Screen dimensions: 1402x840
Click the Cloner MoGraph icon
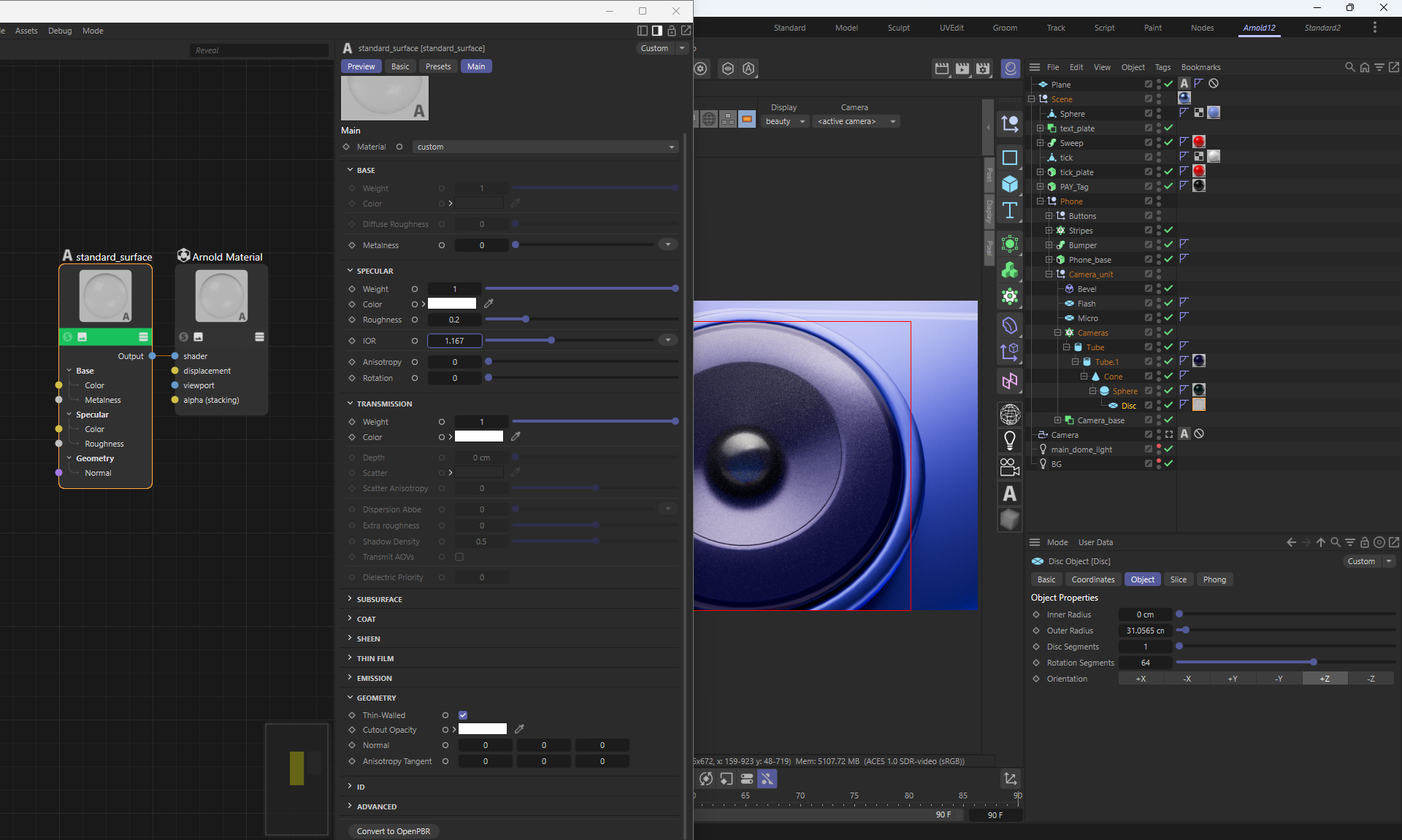[x=1010, y=270]
